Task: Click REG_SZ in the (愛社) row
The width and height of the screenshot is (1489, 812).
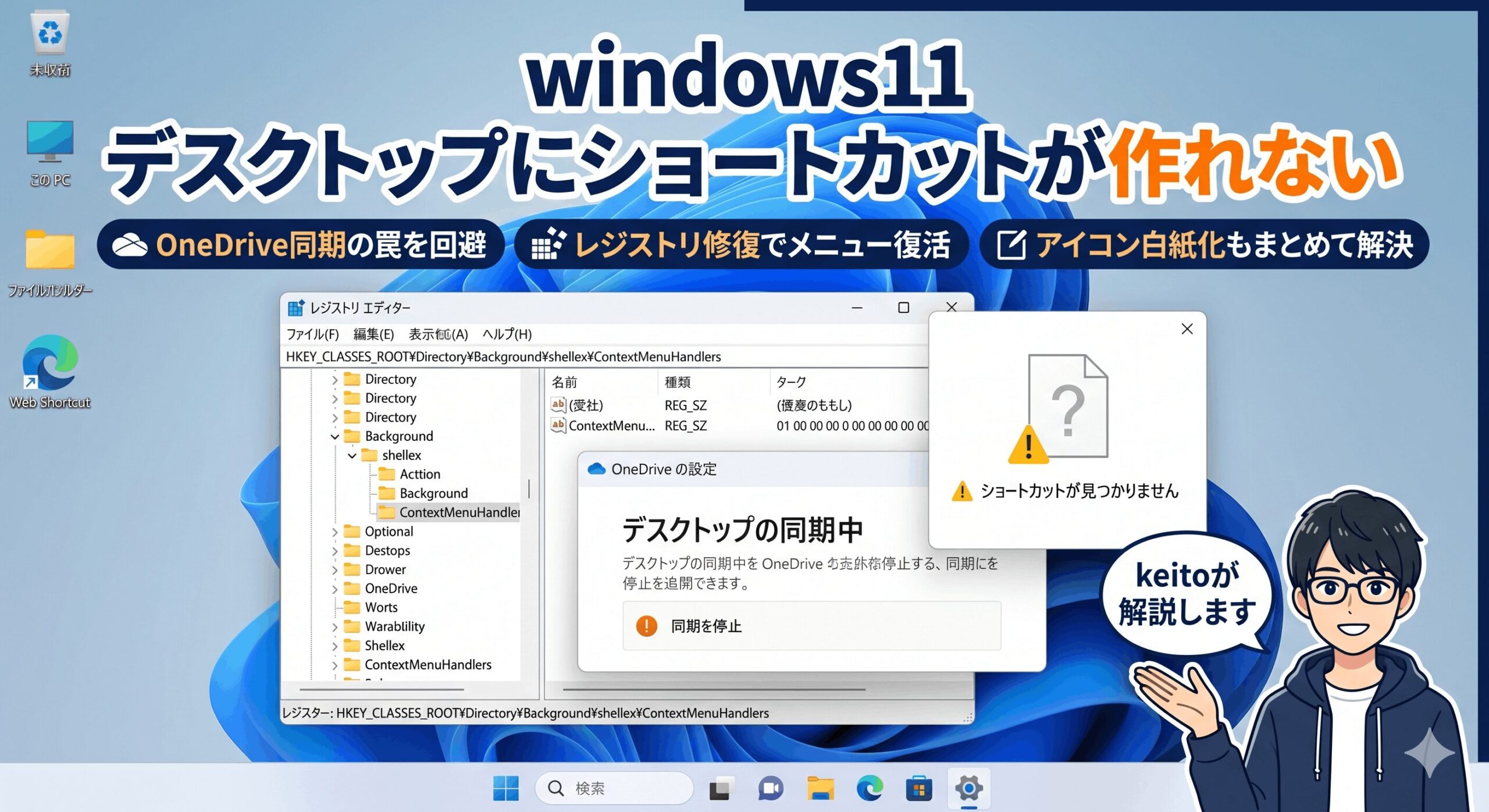Action: coord(686,405)
